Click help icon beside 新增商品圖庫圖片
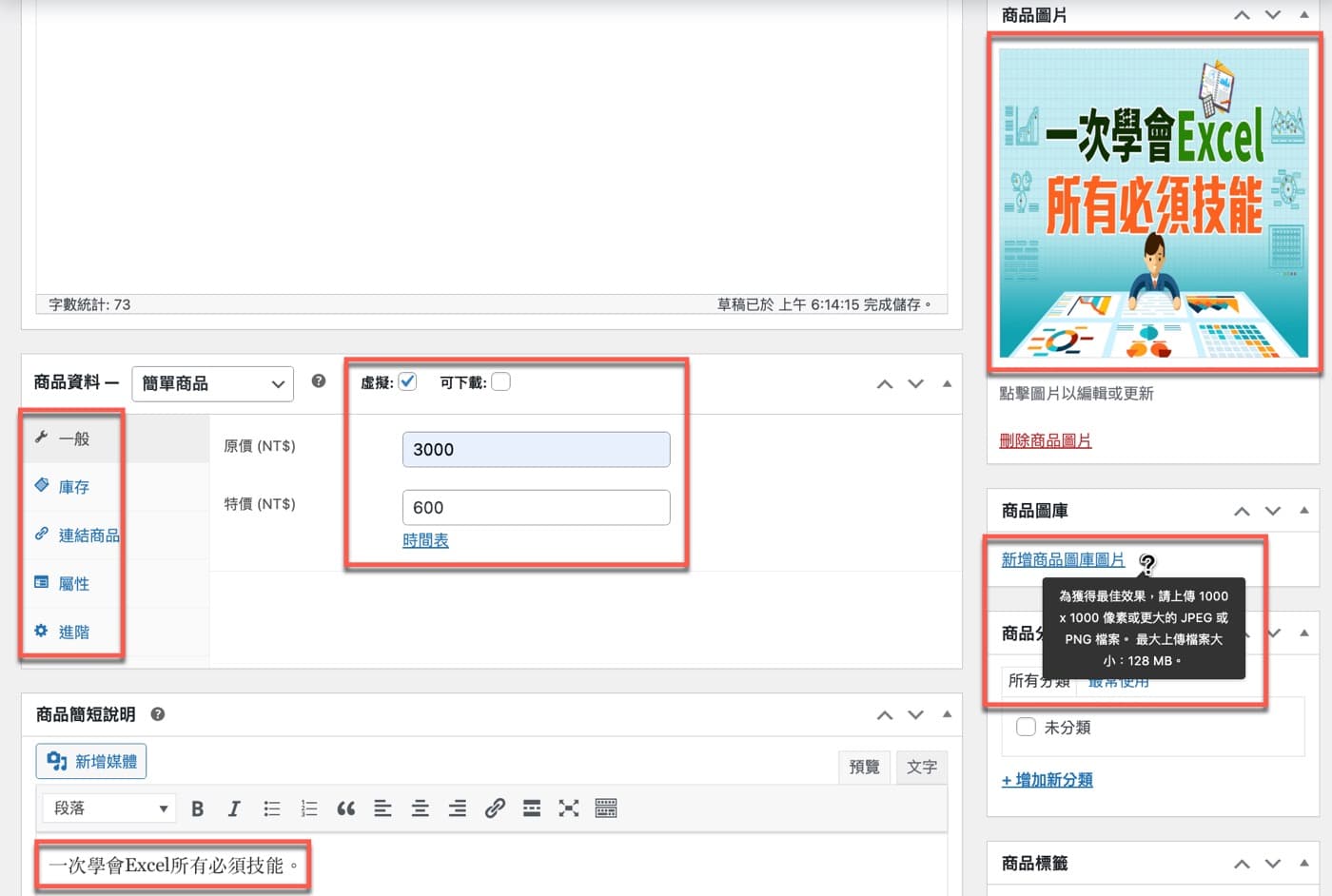The image size is (1332, 896). (x=1147, y=562)
